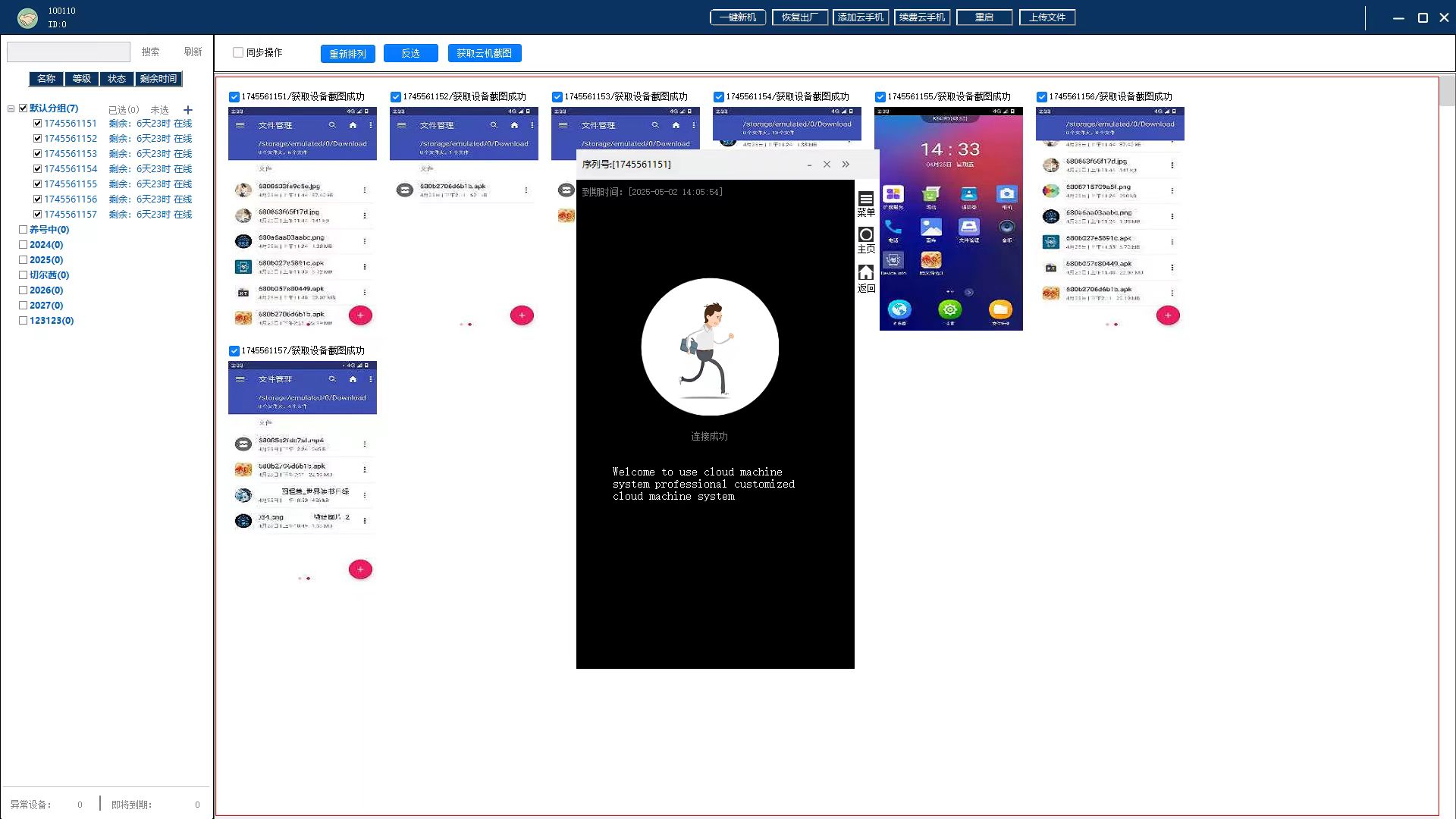
Task: Click the 状态 column header
Action: (116, 79)
